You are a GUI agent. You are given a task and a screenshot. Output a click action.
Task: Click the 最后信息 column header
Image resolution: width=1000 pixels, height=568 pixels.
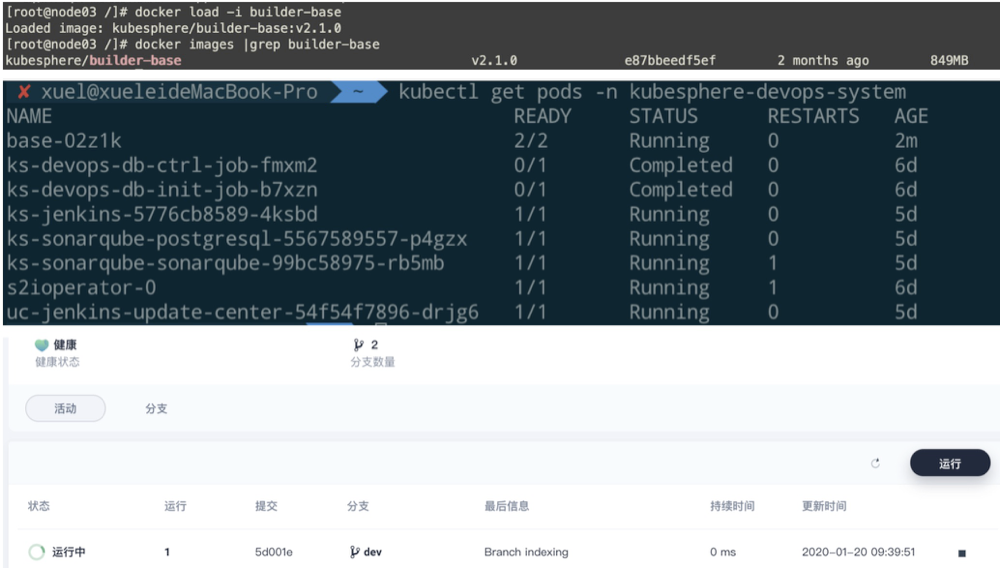(x=506, y=506)
